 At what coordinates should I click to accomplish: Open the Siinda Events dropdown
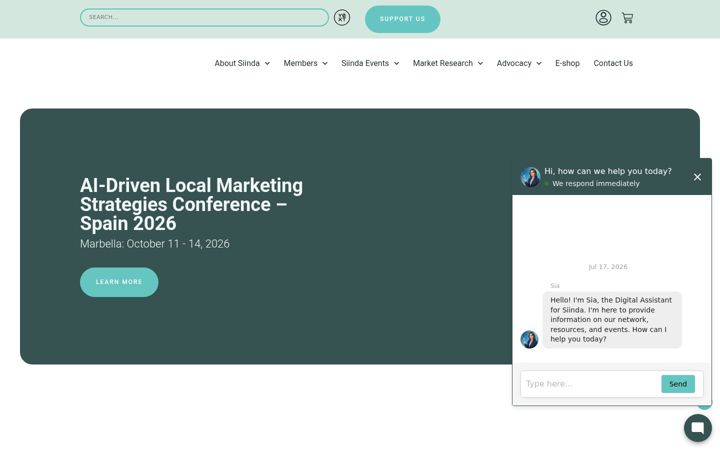(370, 63)
